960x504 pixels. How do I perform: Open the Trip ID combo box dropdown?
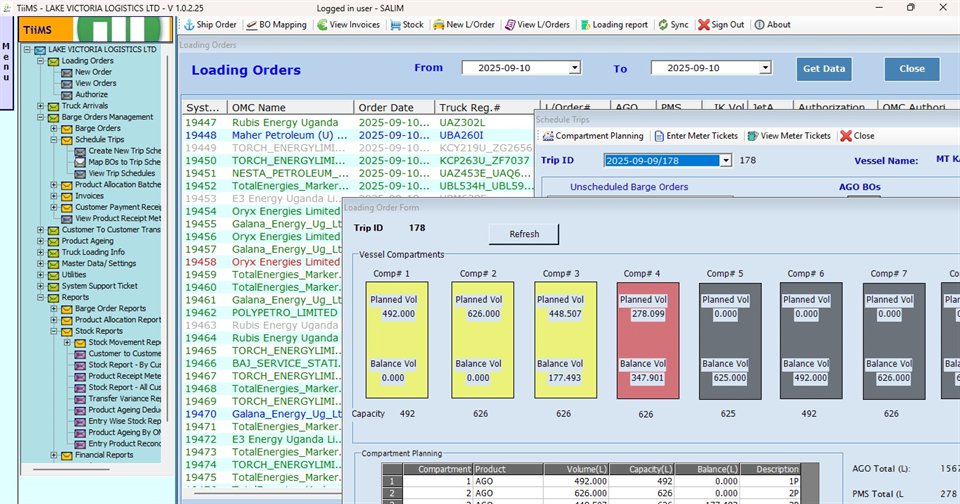click(726, 160)
